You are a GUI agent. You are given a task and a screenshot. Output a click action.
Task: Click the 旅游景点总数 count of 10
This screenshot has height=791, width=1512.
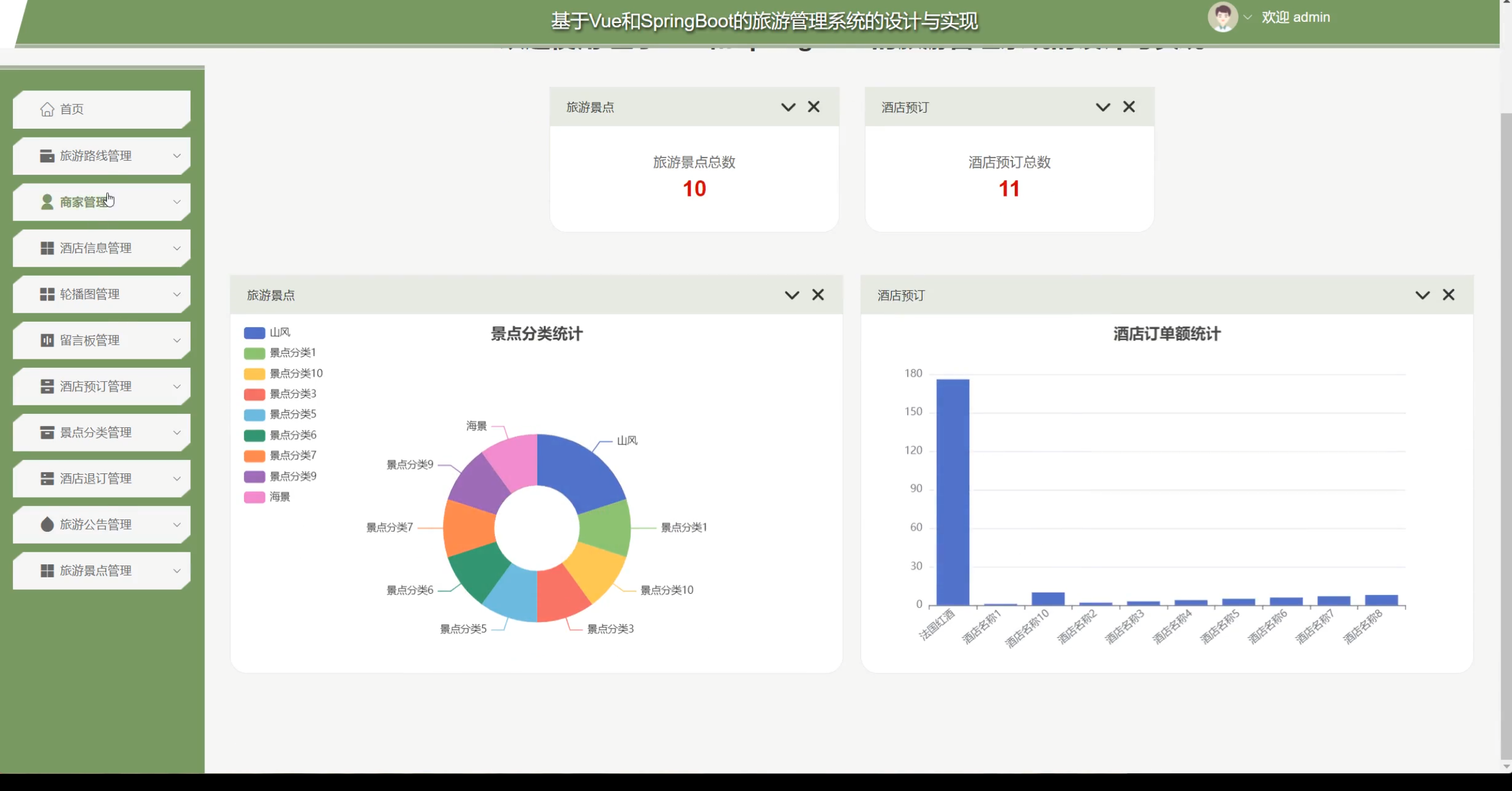click(694, 189)
